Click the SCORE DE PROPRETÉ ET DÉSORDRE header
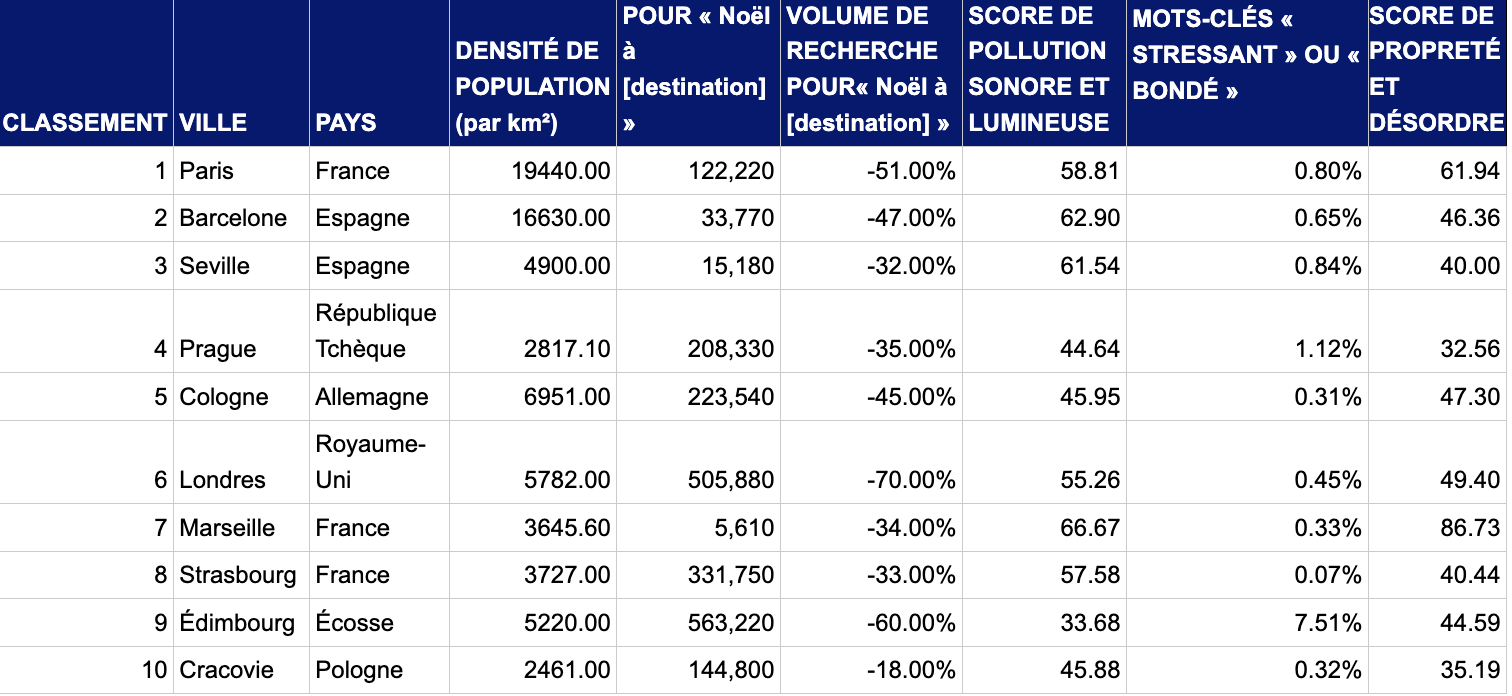This screenshot has width=1512, height=696. [1436, 70]
